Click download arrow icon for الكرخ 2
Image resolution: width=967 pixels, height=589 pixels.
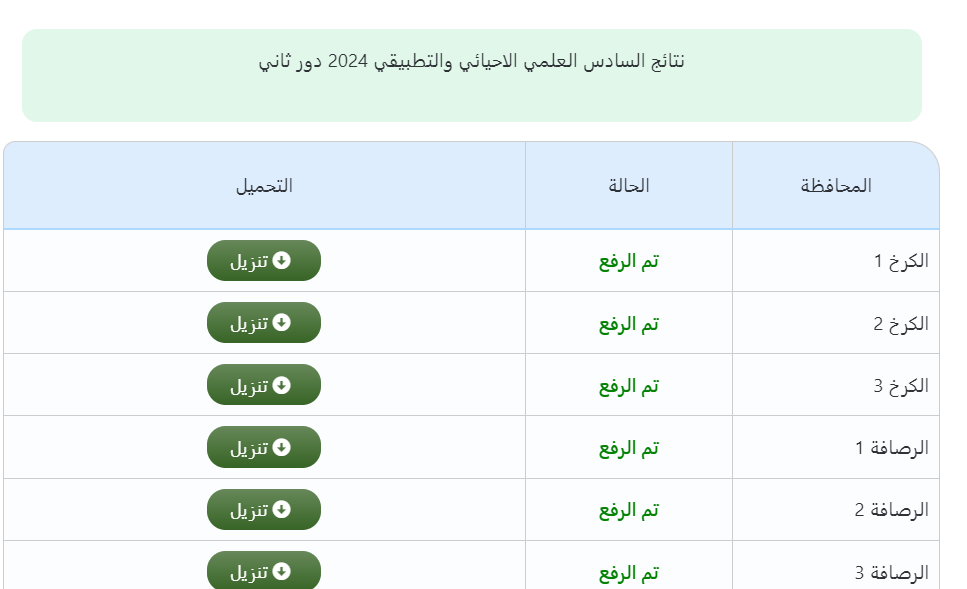point(282,322)
